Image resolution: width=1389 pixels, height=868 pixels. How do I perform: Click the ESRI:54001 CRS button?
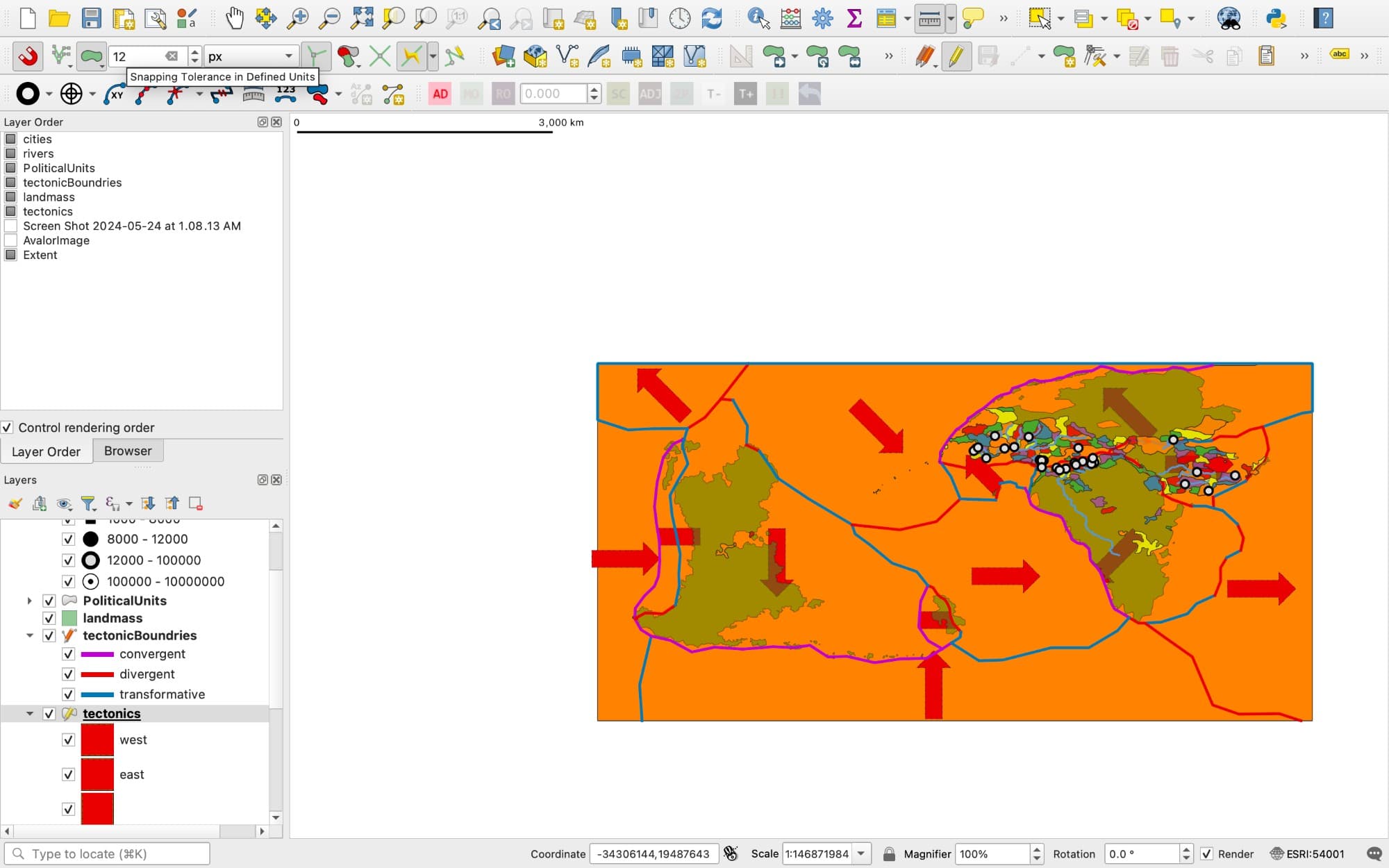1307,853
